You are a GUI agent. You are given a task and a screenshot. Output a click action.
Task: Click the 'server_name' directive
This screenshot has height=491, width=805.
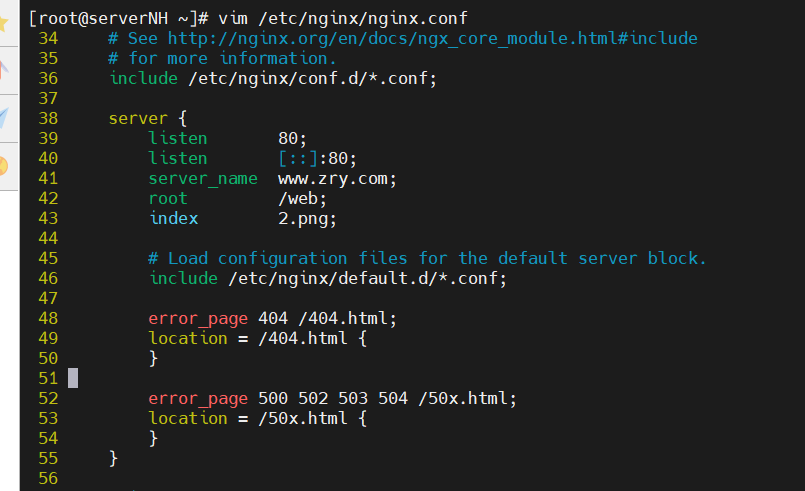click(x=203, y=179)
